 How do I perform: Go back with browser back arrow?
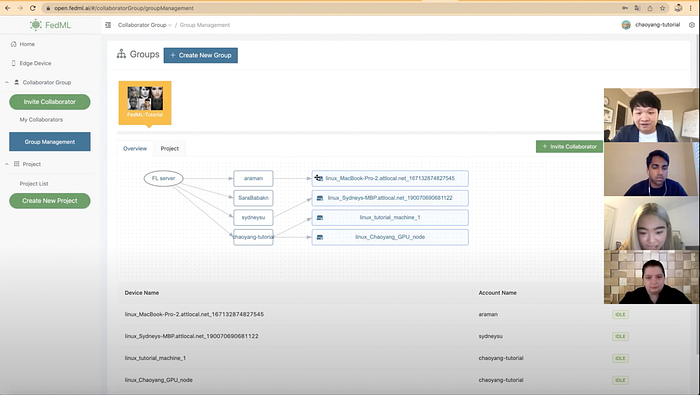point(8,8)
